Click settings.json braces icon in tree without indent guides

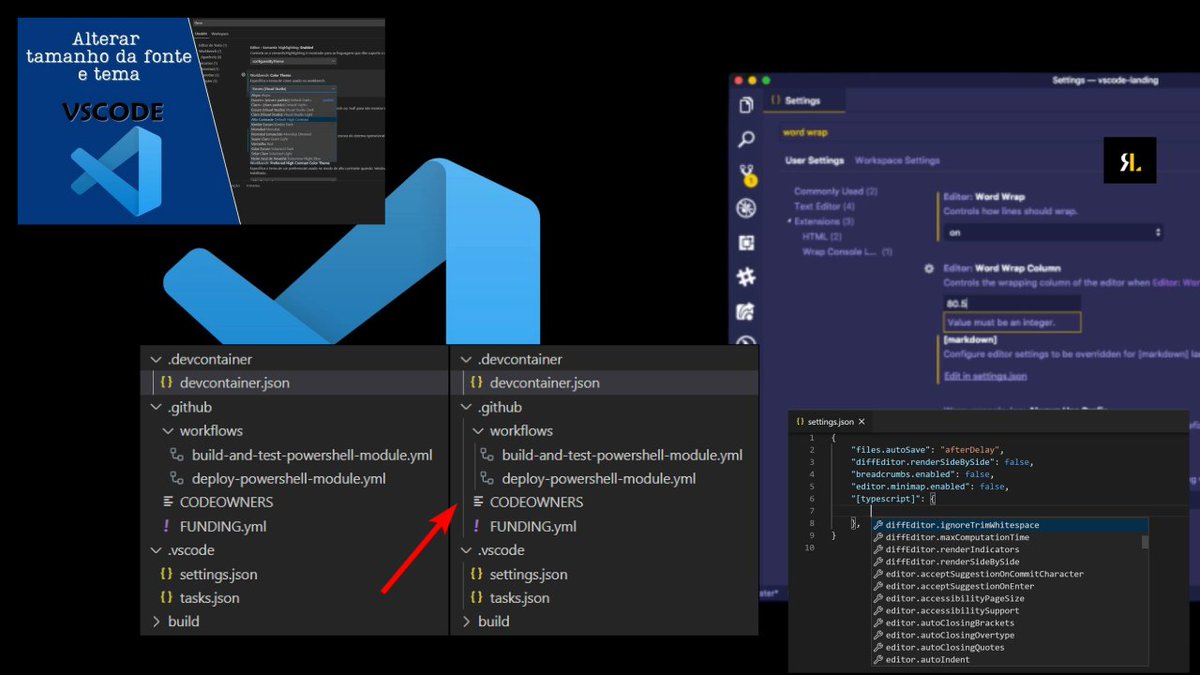[167, 574]
